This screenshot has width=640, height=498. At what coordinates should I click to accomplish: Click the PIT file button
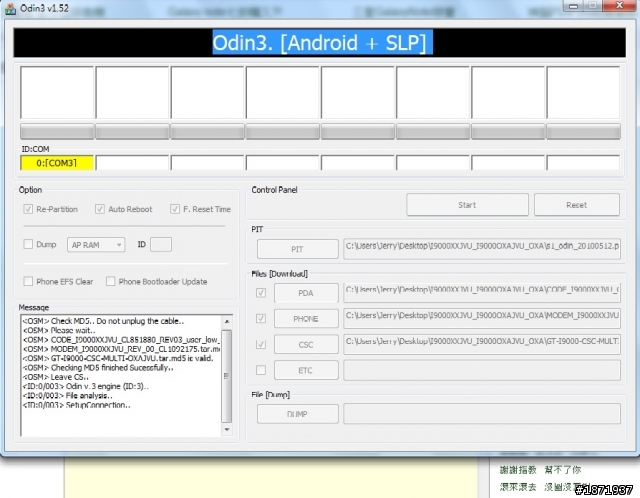298,249
